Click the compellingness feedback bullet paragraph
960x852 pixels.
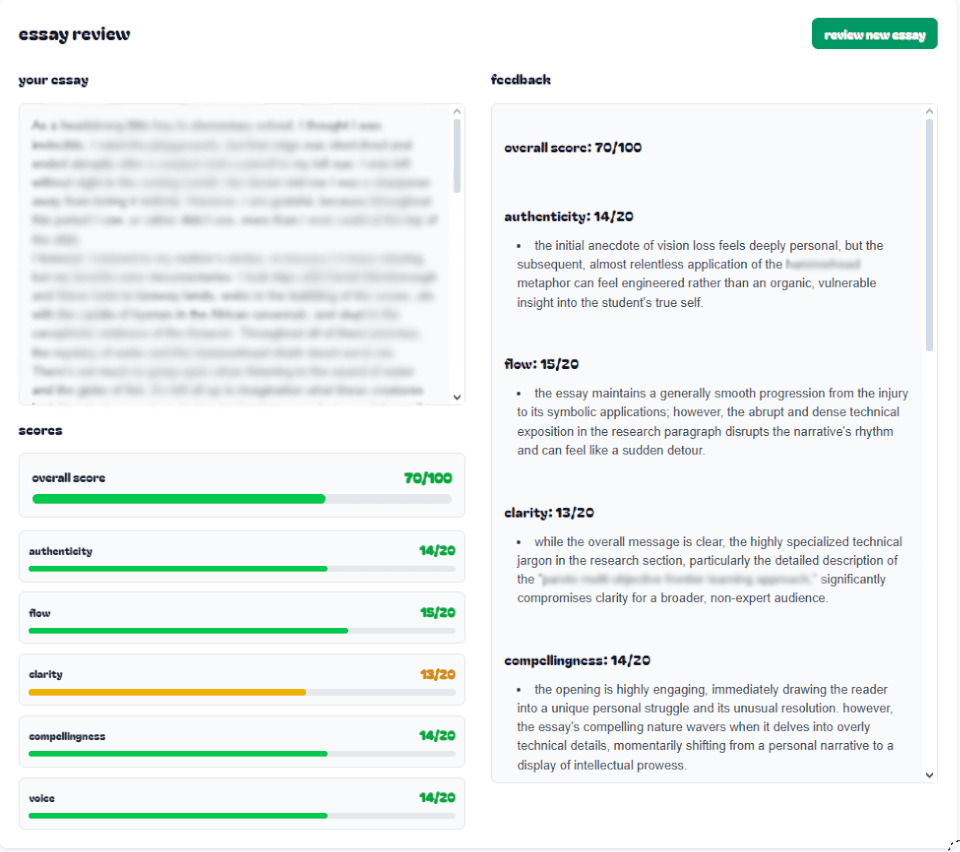tap(705, 727)
